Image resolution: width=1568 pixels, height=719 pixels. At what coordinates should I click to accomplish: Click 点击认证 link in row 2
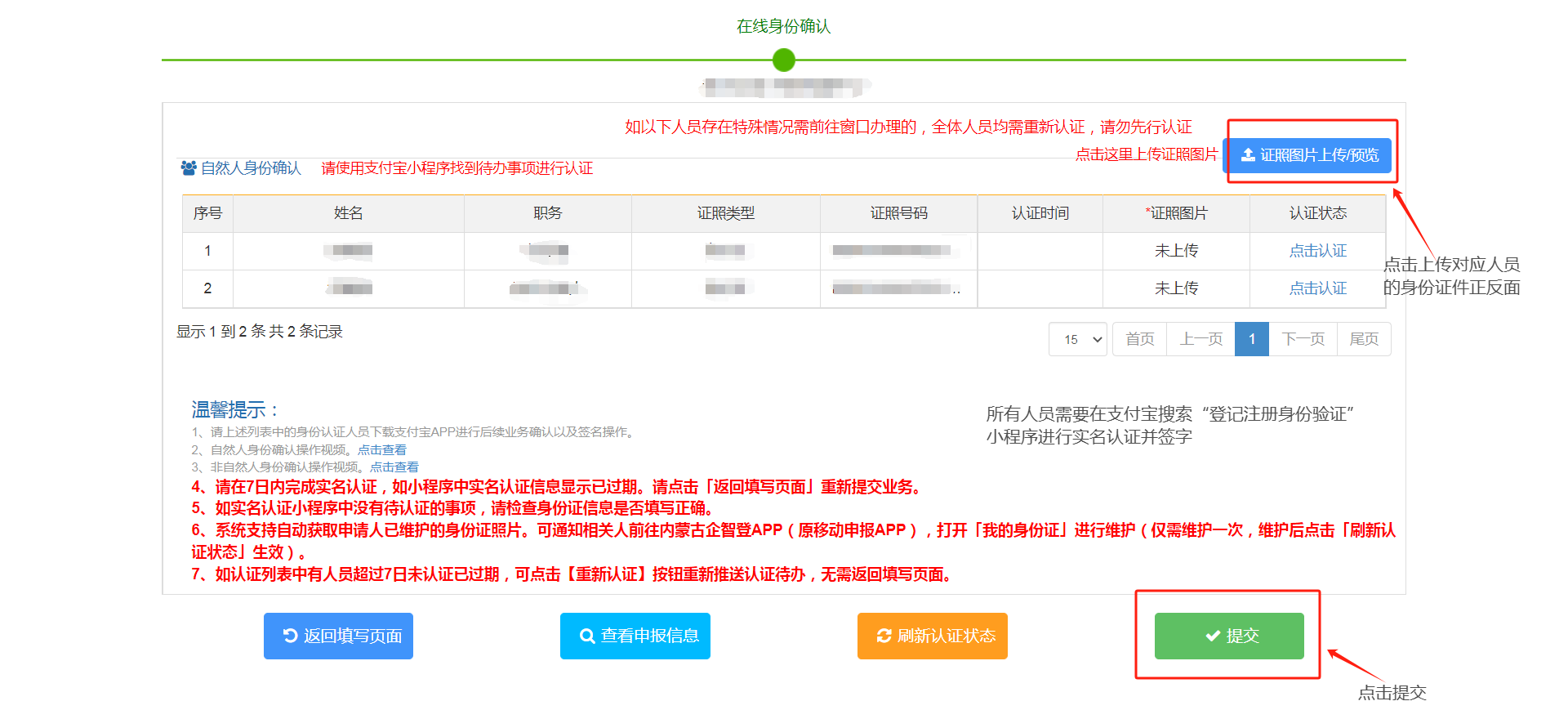click(x=1317, y=288)
